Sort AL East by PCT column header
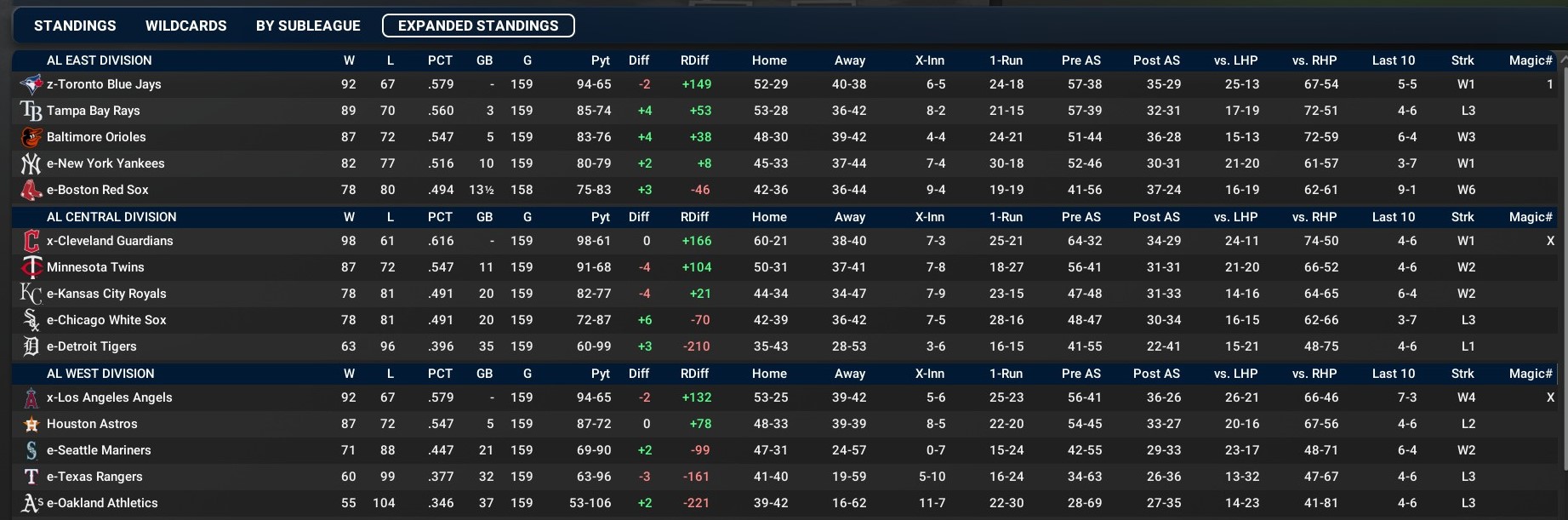Screen dimensions: 1568x520 click(440, 60)
